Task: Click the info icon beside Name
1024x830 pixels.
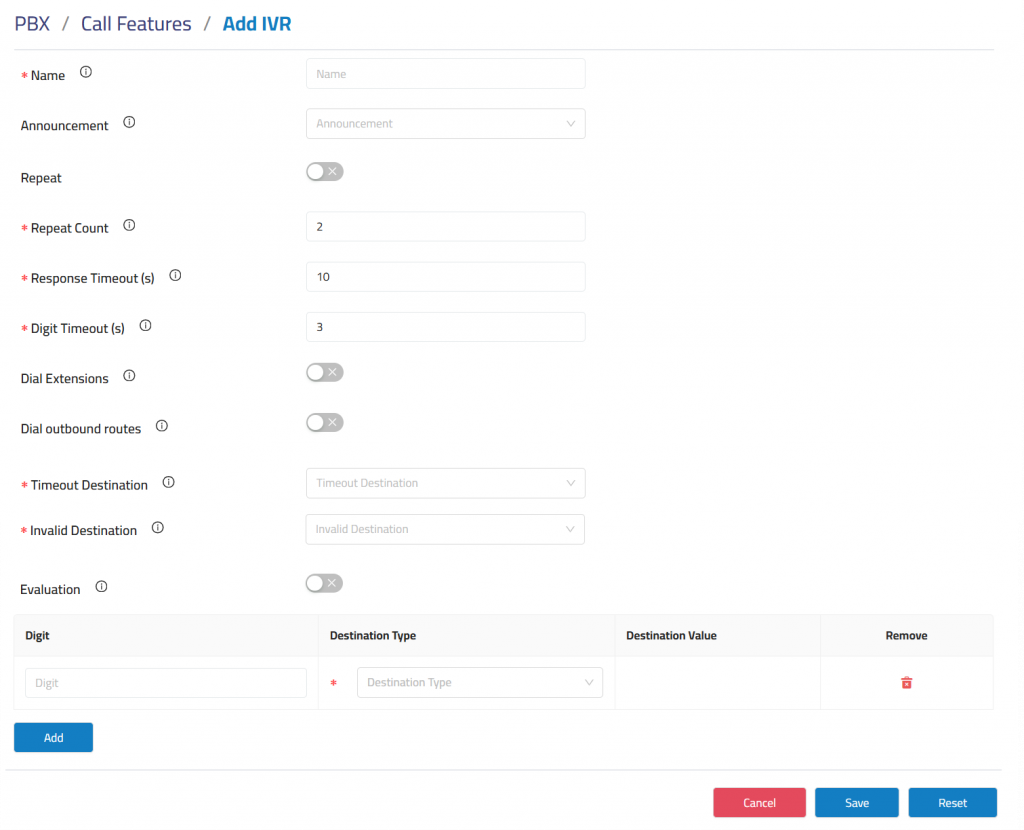Action: coord(85,73)
